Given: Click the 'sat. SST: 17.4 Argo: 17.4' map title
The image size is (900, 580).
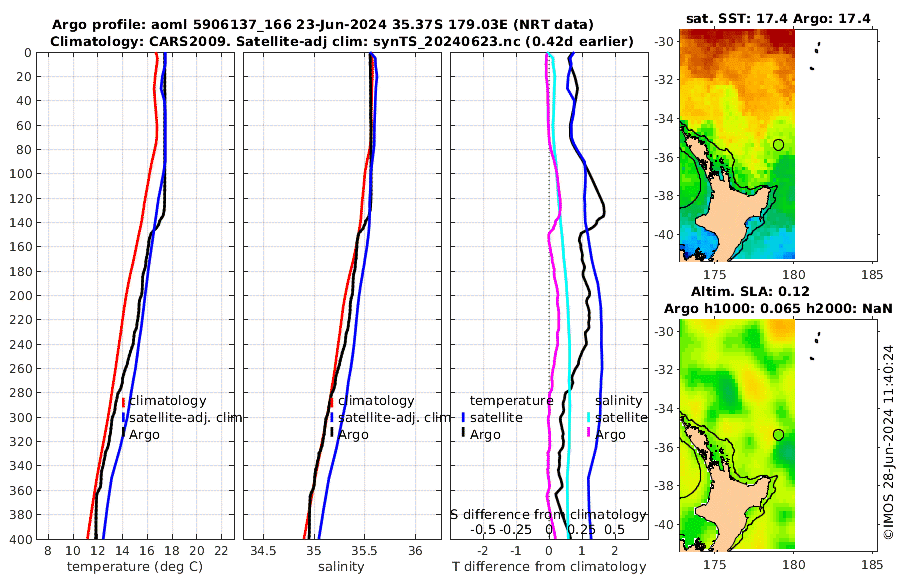Looking at the screenshot, I should click(x=778, y=19).
